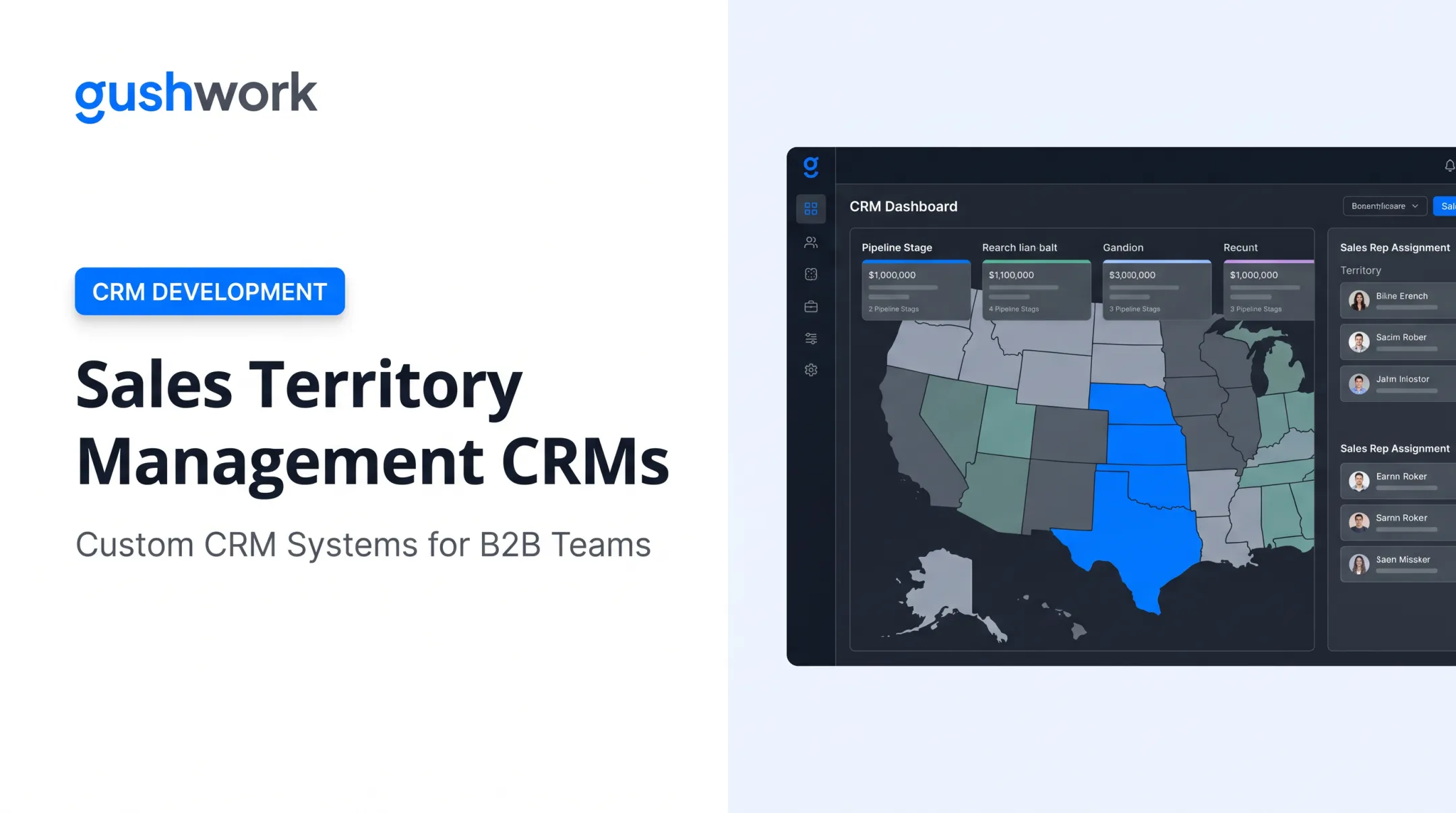Screen dimensions: 1456x813
Task: Click Jalın Iniostor's avatar photo
Action: pos(1359,384)
